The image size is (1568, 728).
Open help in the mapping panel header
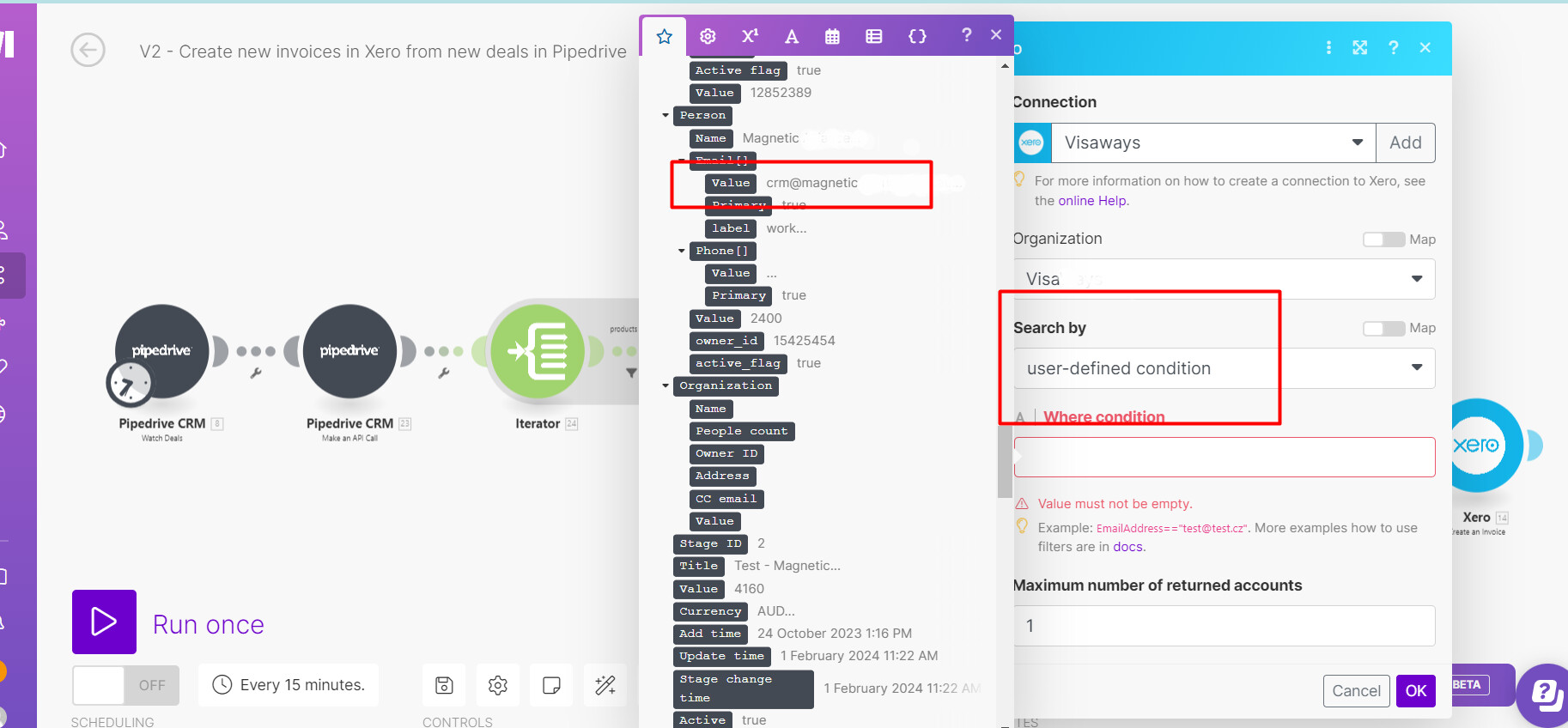[x=967, y=34]
